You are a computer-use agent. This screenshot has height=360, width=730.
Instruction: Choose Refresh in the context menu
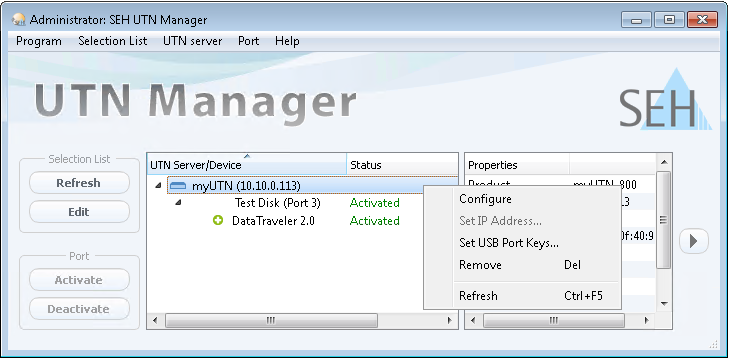click(522, 296)
